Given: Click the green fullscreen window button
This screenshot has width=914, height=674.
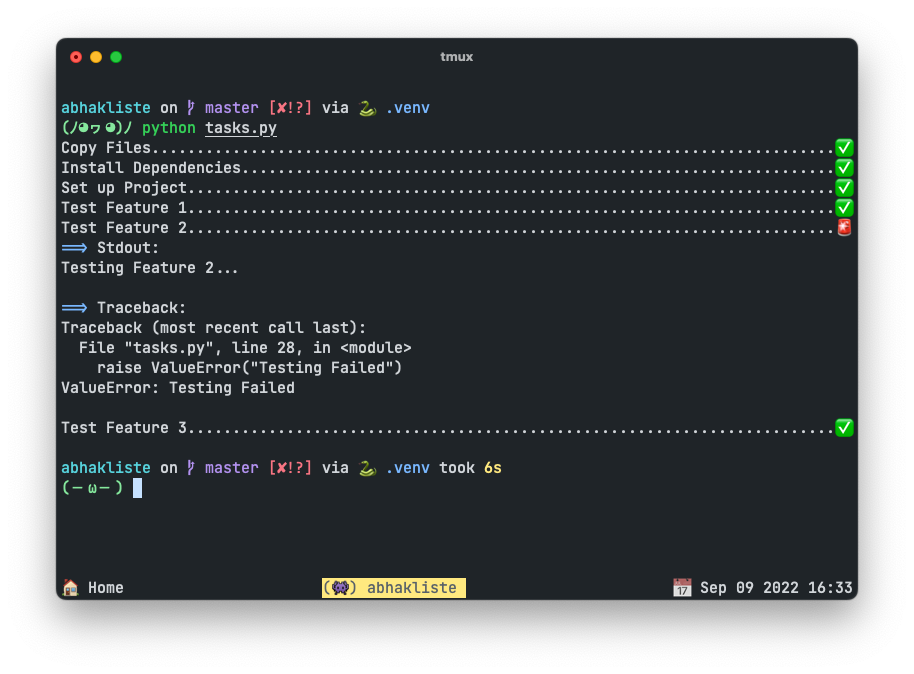Looking at the screenshot, I should tap(116, 57).
